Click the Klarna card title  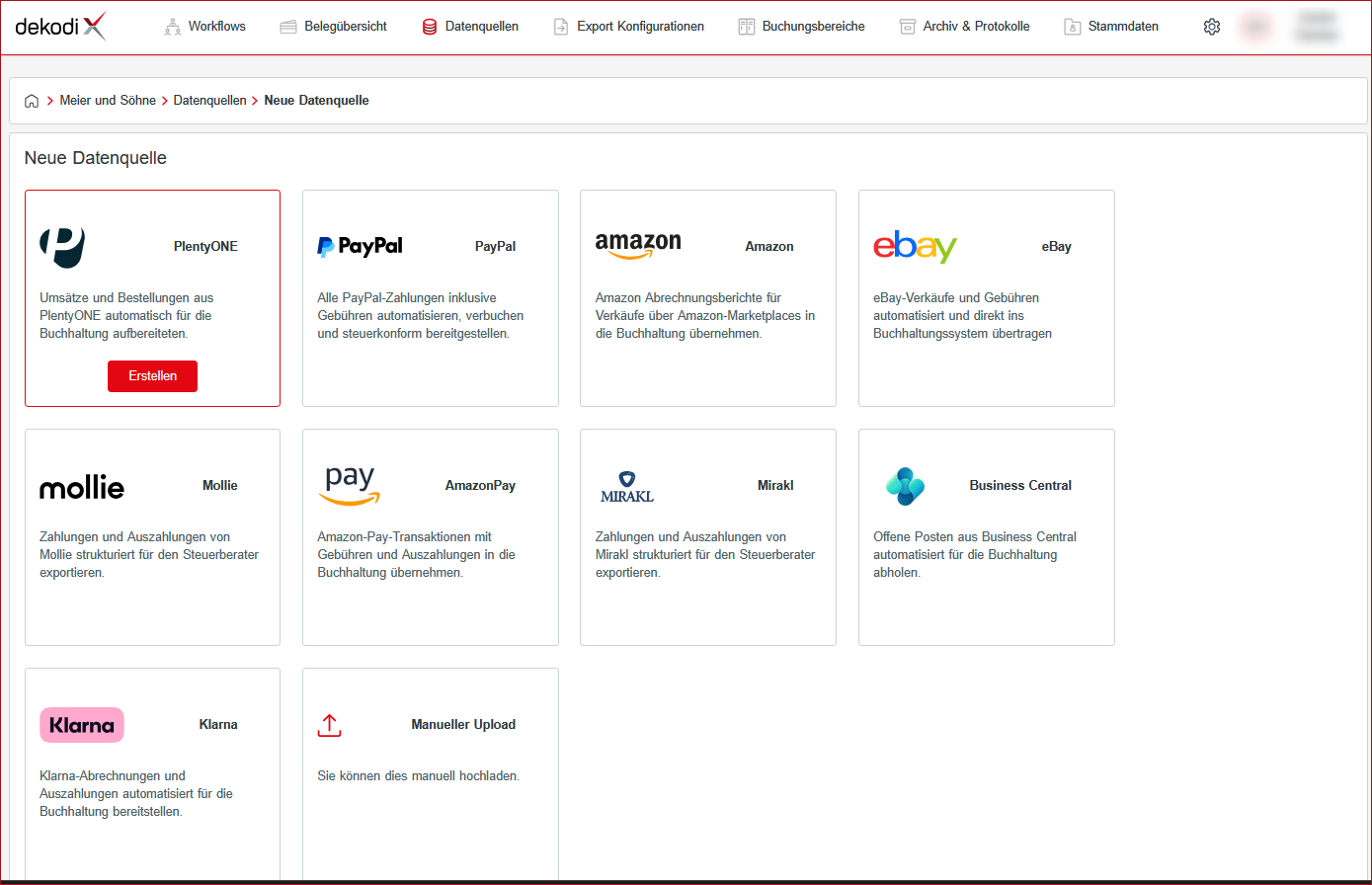pos(218,725)
